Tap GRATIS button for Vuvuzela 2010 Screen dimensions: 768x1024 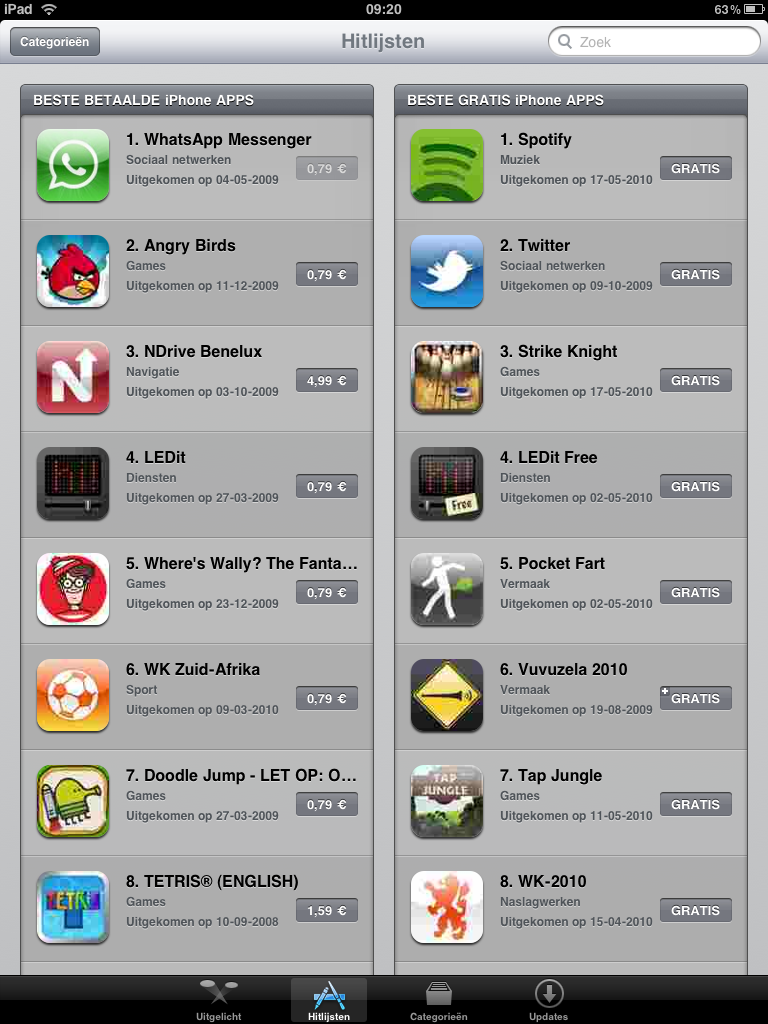click(x=696, y=698)
